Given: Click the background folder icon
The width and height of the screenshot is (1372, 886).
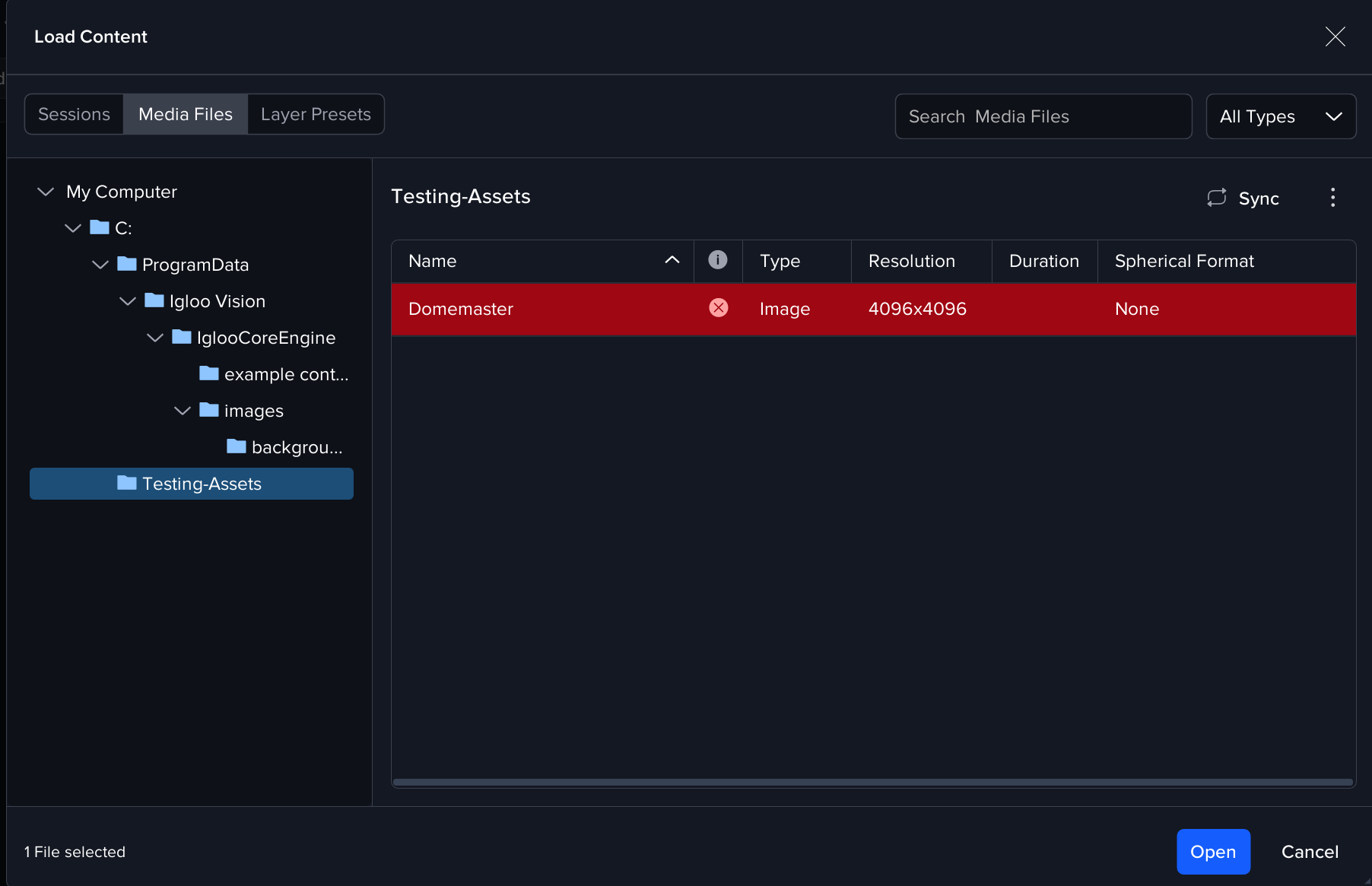Looking at the screenshot, I should pyautogui.click(x=236, y=446).
